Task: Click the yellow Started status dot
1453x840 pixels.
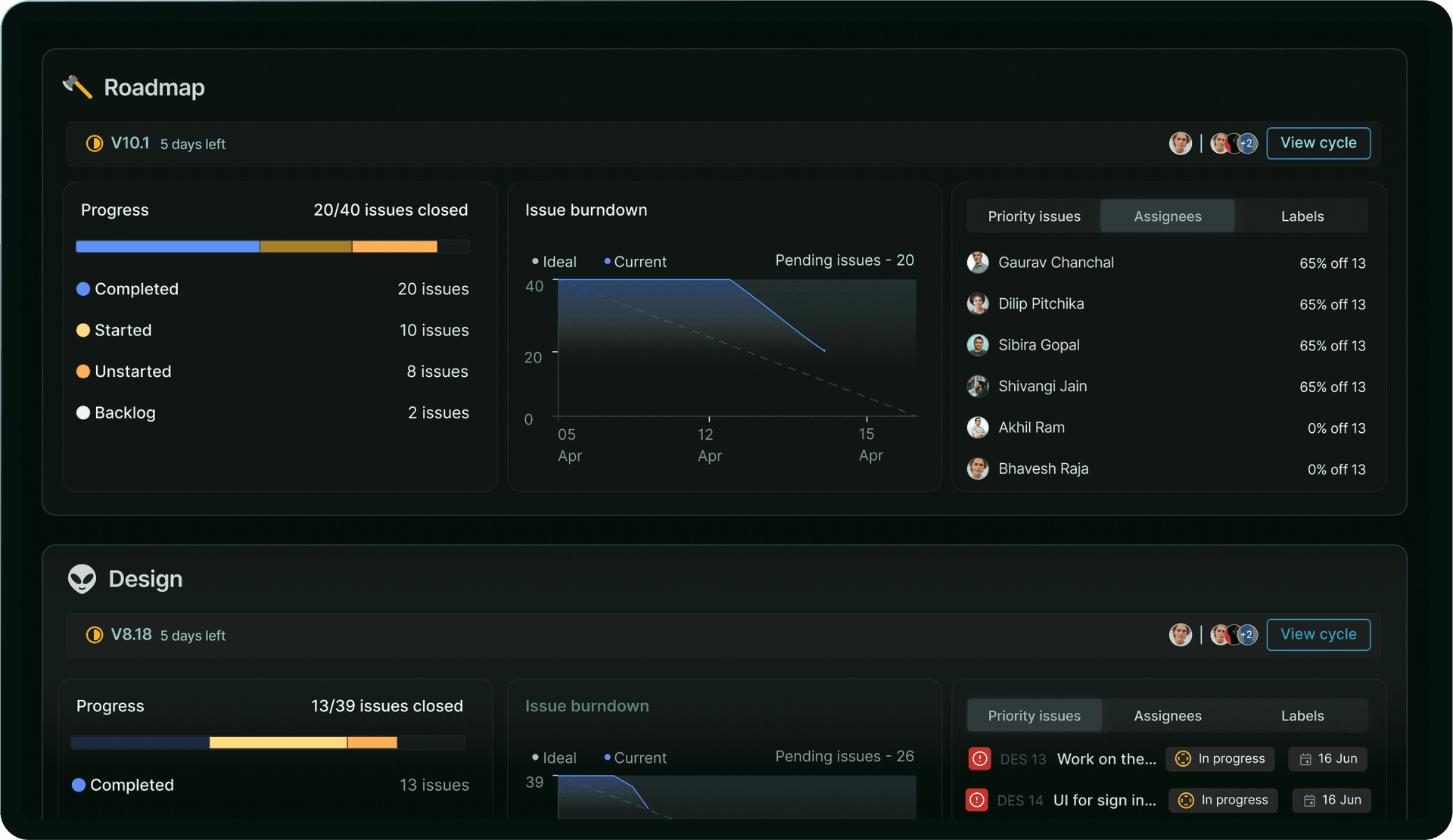Action: click(x=83, y=330)
